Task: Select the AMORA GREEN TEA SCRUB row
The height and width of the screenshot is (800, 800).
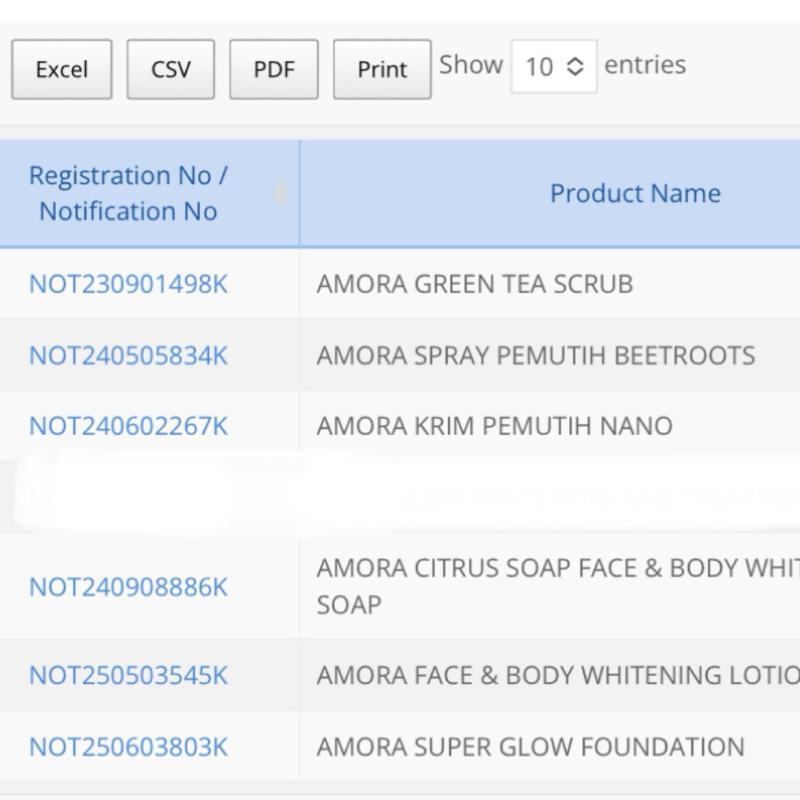Action: click(x=475, y=284)
